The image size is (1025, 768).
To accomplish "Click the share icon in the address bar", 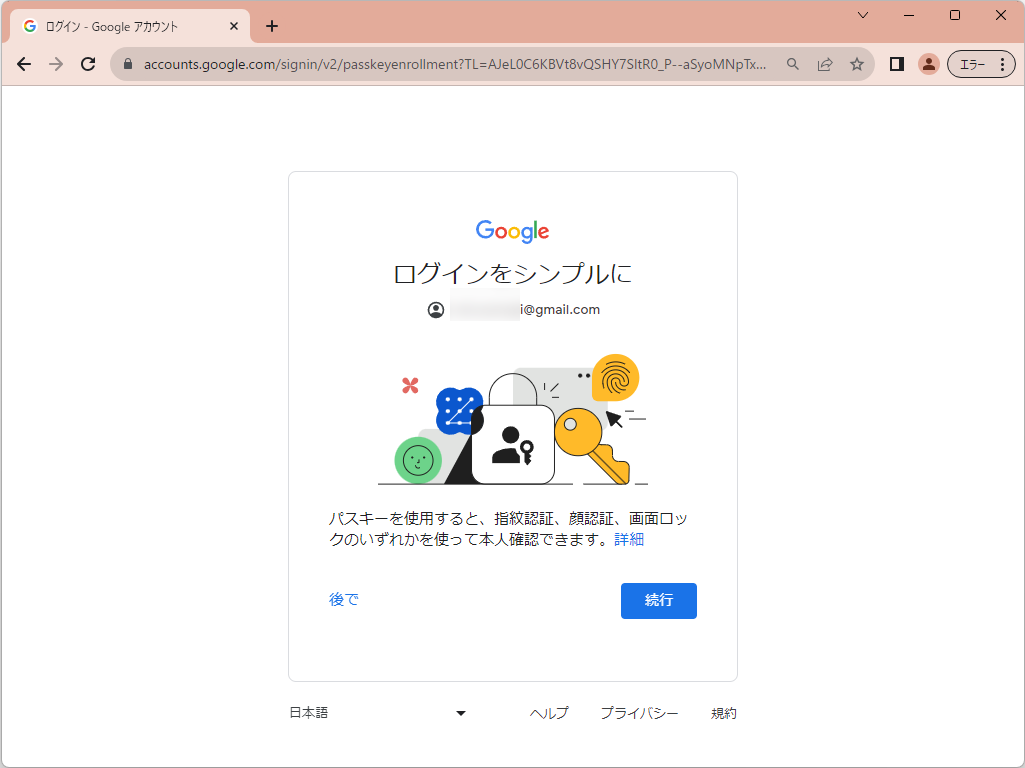I will 825,63.
